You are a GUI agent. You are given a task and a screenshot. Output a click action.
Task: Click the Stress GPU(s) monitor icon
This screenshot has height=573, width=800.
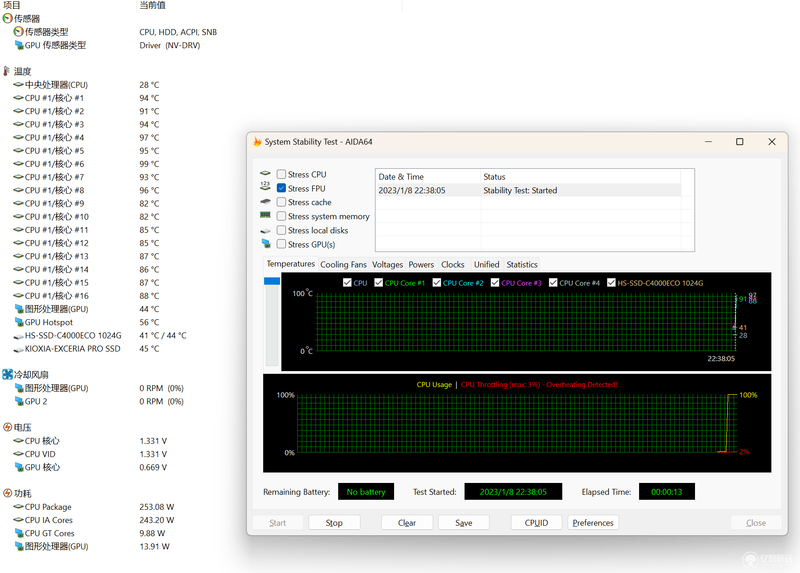point(266,243)
